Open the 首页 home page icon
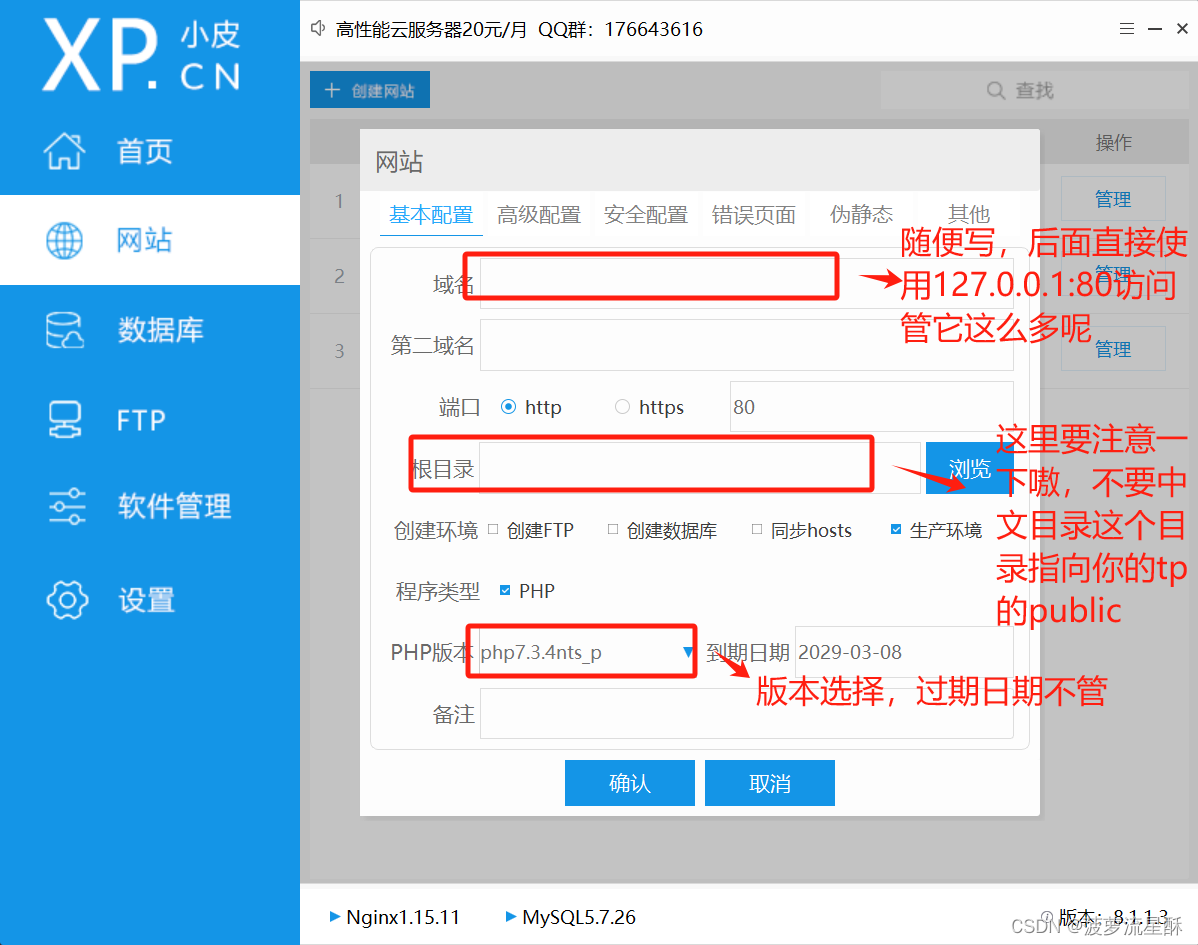The image size is (1198, 945). pos(64,150)
